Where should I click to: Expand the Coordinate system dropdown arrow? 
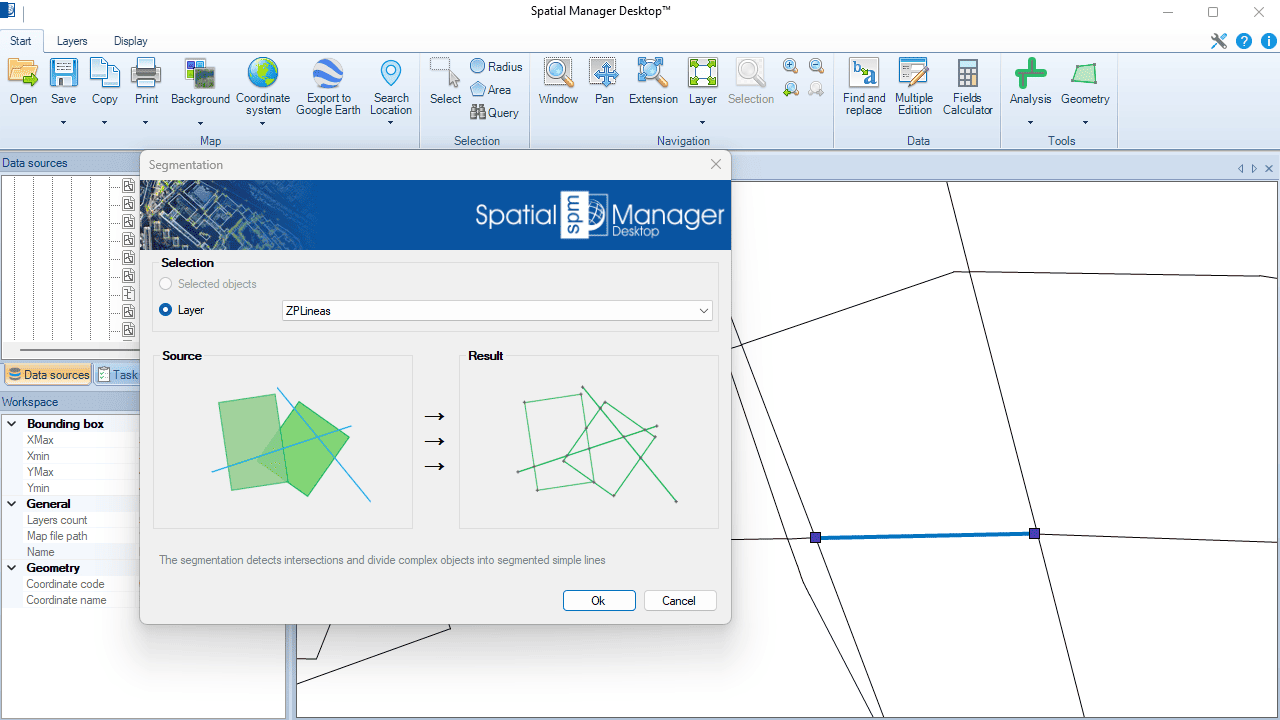coord(263,124)
